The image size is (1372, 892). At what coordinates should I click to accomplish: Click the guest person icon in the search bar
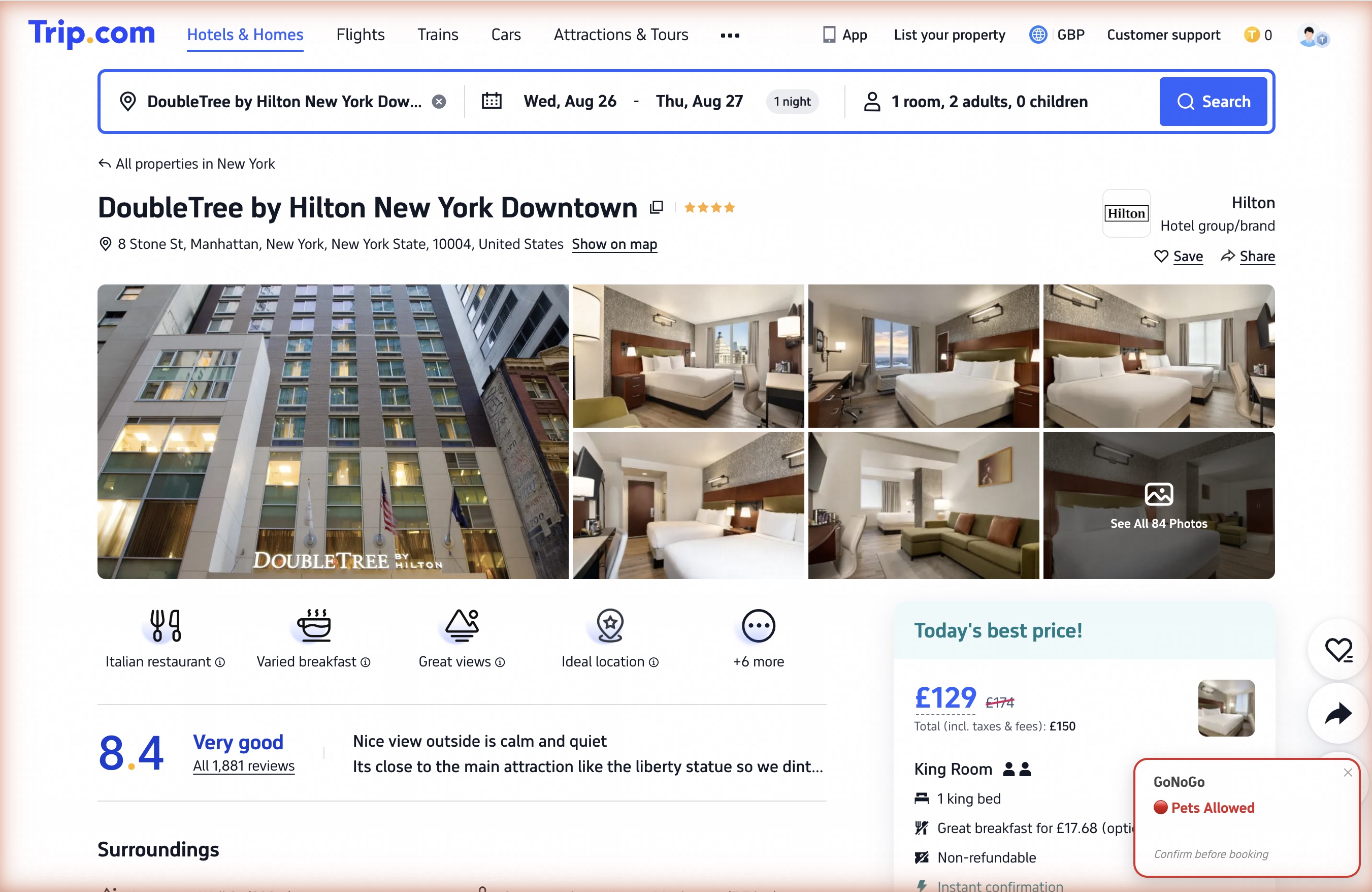point(872,102)
